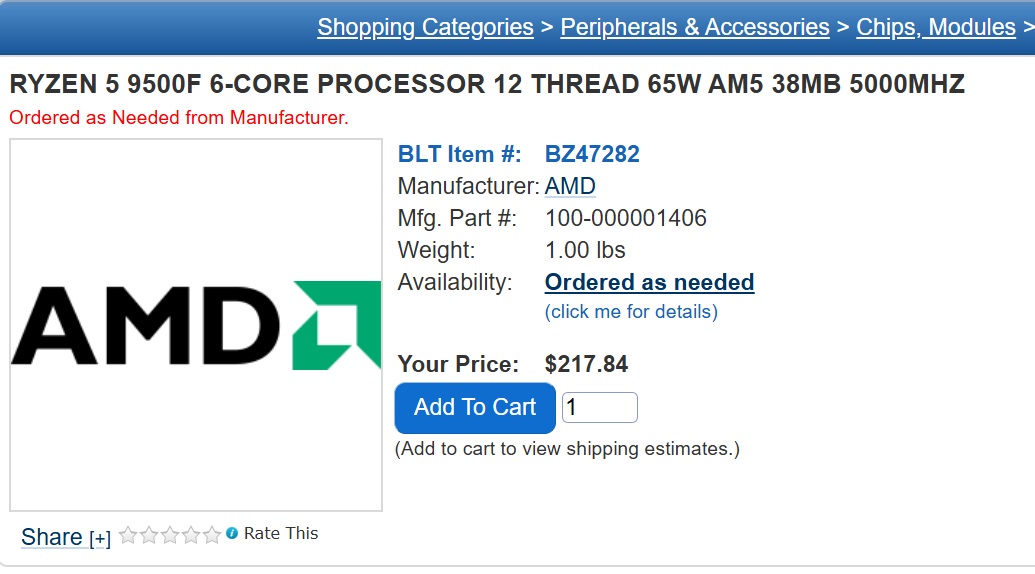Viewport: 1035px width, 574px height.
Task: Open the Share link
Action: click(x=52, y=537)
